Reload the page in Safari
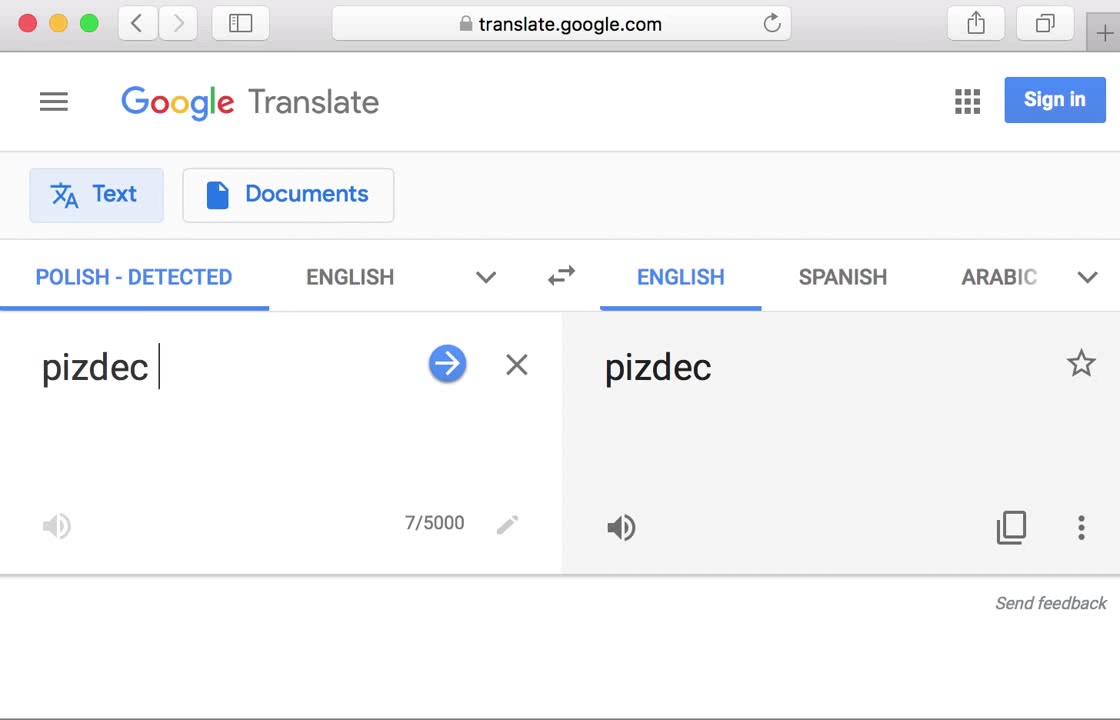The width and height of the screenshot is (1120, 720). coord(772,24)
